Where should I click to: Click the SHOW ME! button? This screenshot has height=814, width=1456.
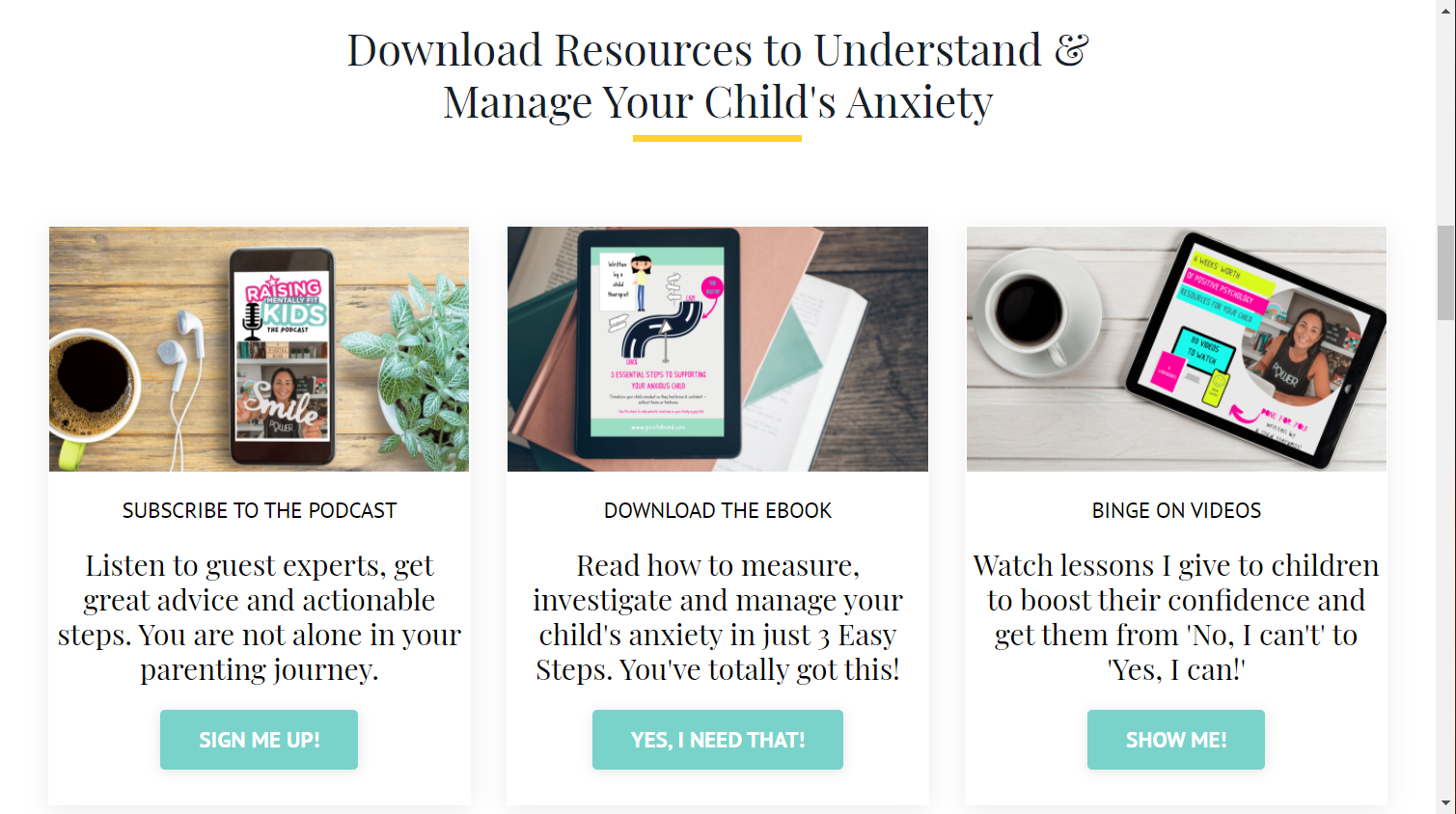pos(1176,740)
